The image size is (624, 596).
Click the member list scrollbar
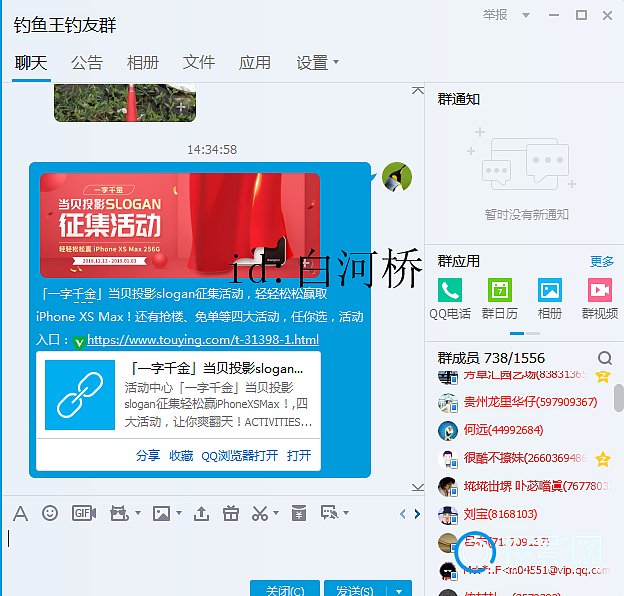pyautogui.click(x=619, y=398)
